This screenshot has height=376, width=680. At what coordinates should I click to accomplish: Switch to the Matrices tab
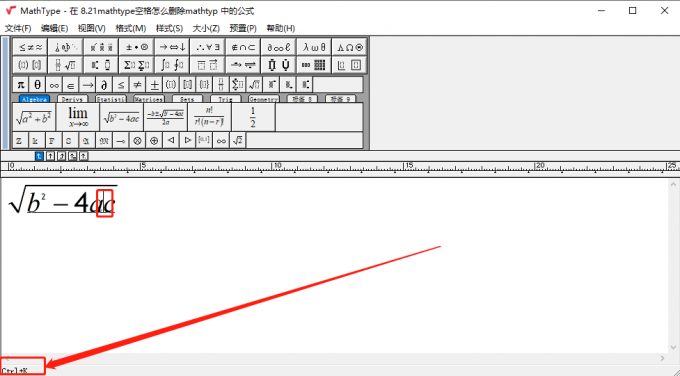149,99
